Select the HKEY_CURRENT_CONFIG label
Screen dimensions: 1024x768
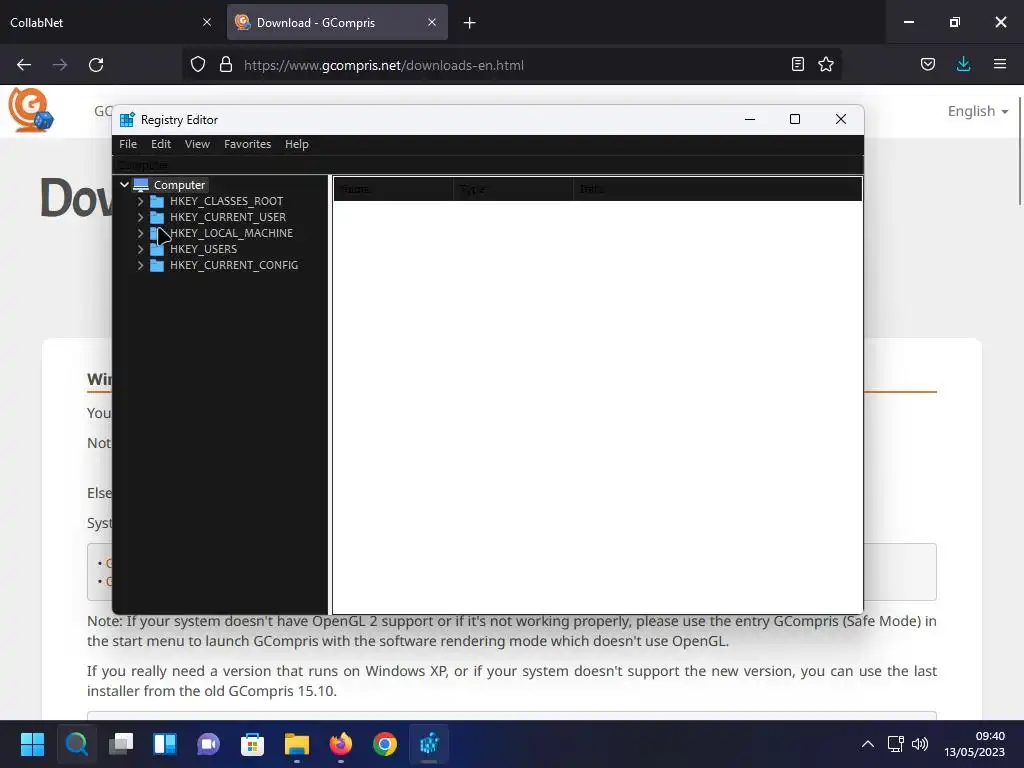point(234,265)
